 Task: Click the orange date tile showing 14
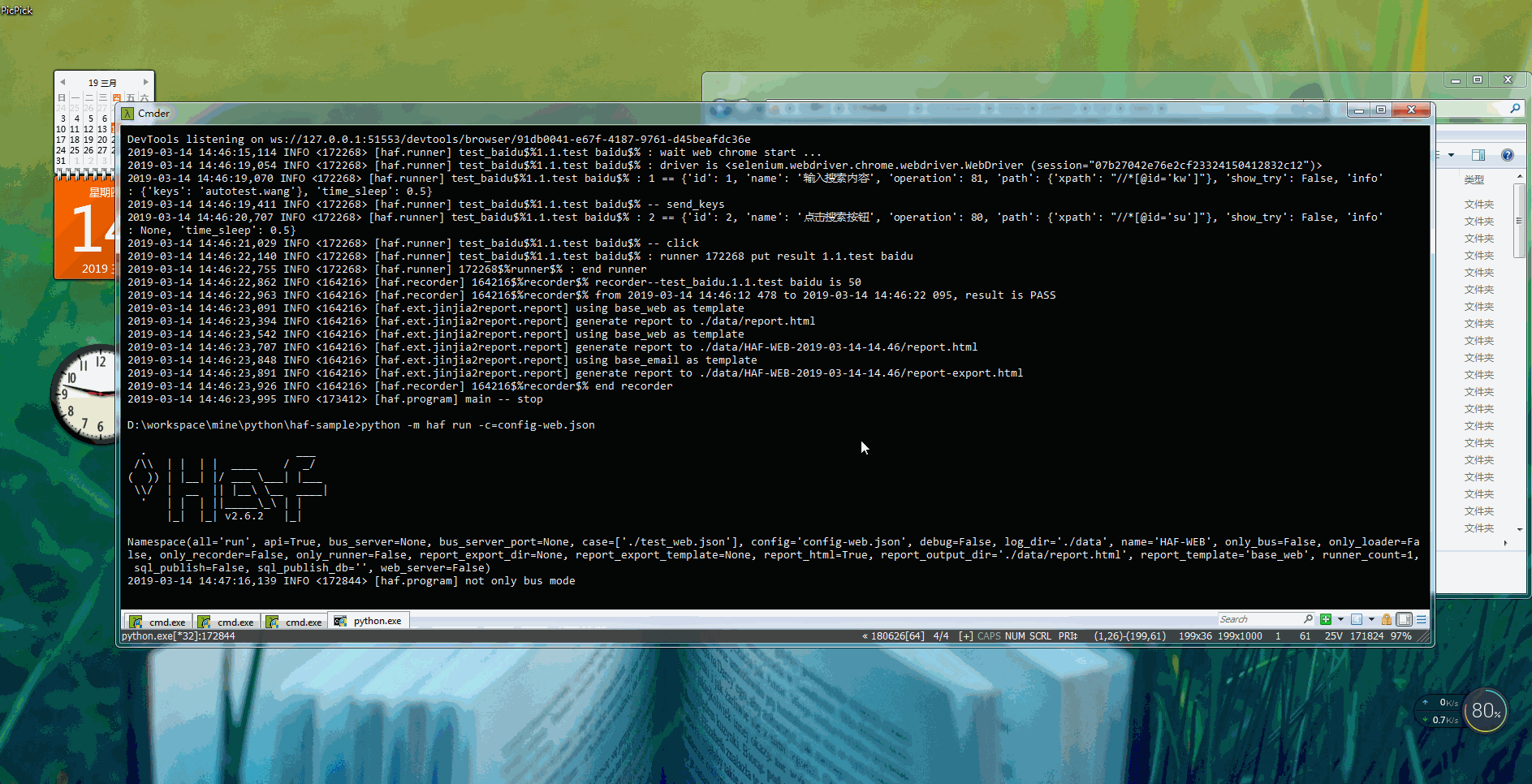click(x=86, y=228)
